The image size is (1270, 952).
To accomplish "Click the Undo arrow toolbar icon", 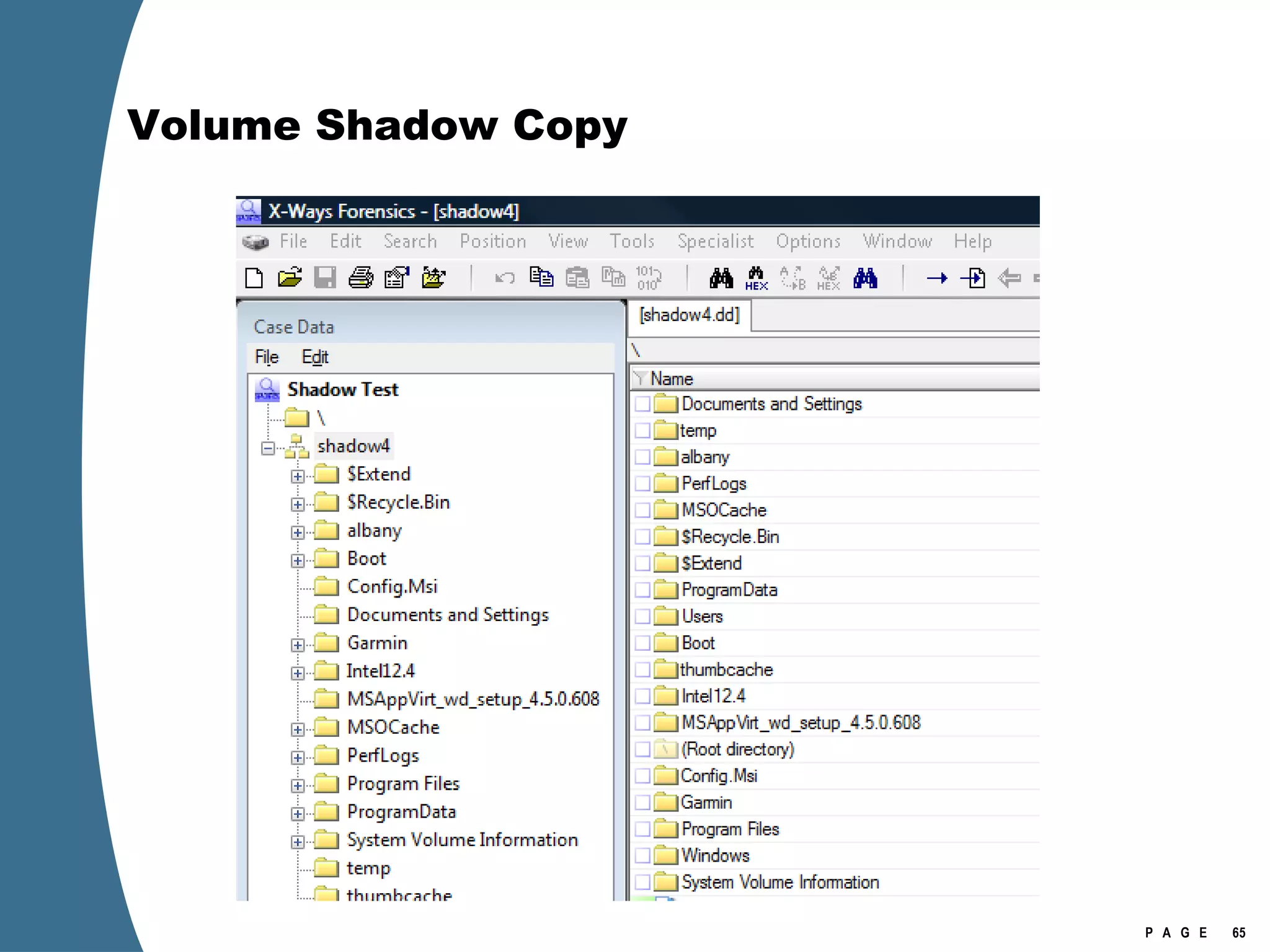I will tap(505, 278).
